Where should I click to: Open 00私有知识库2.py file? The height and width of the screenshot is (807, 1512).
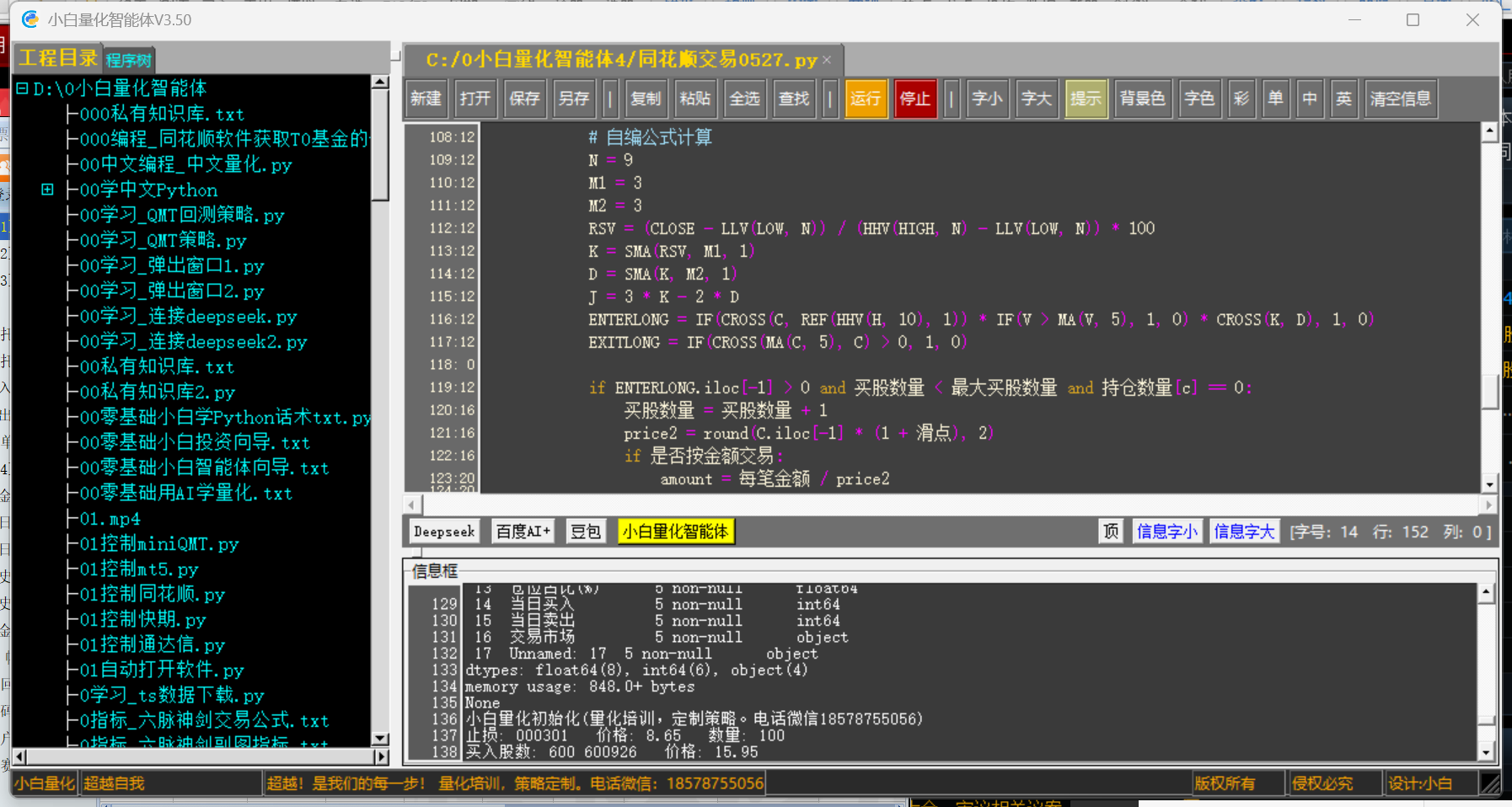point(158,392)
